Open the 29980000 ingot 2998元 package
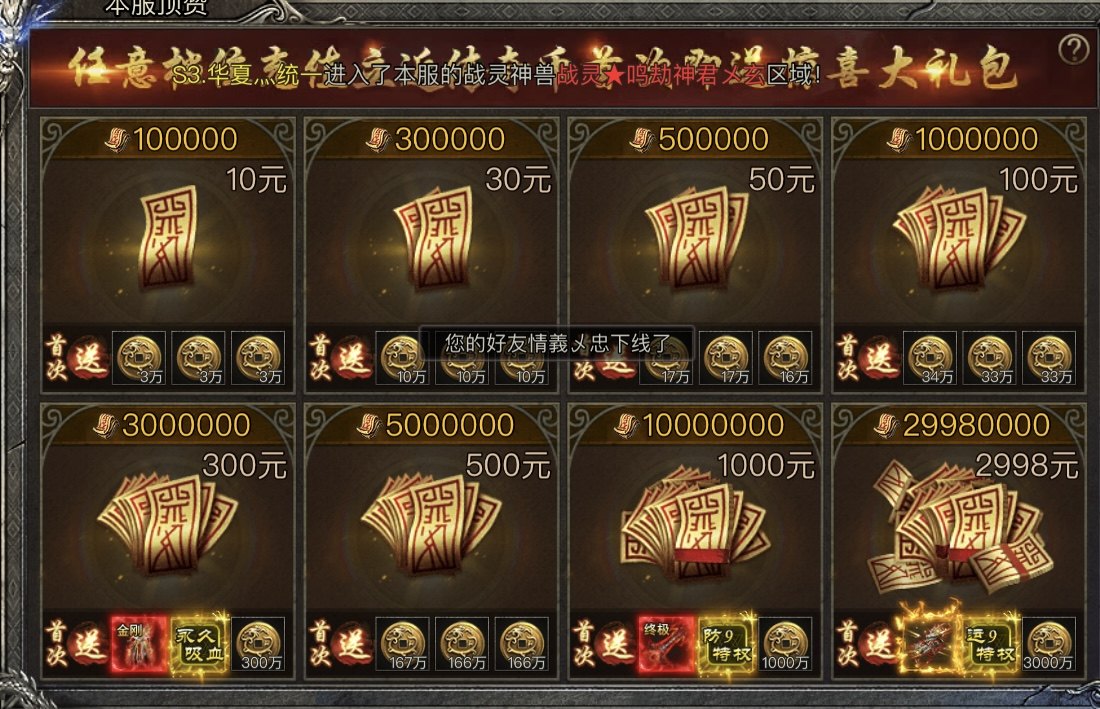 point(959,541)
